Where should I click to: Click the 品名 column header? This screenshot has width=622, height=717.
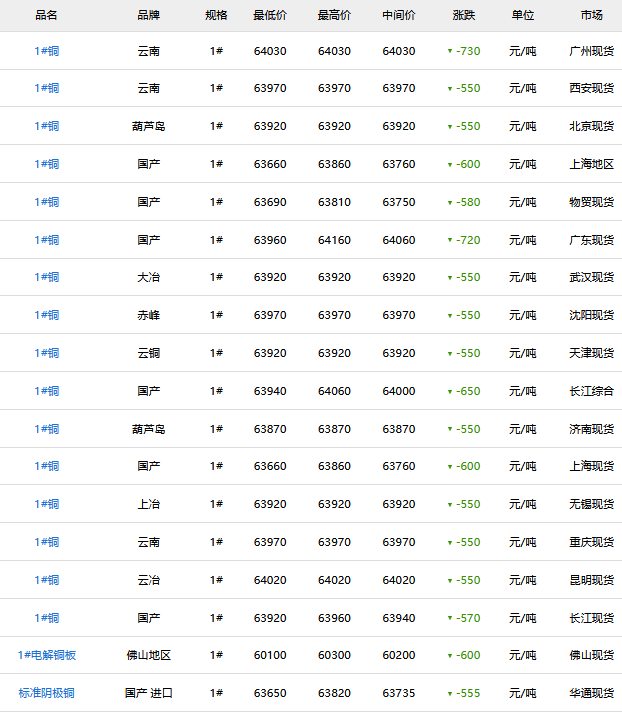click(x=47, y=16)
